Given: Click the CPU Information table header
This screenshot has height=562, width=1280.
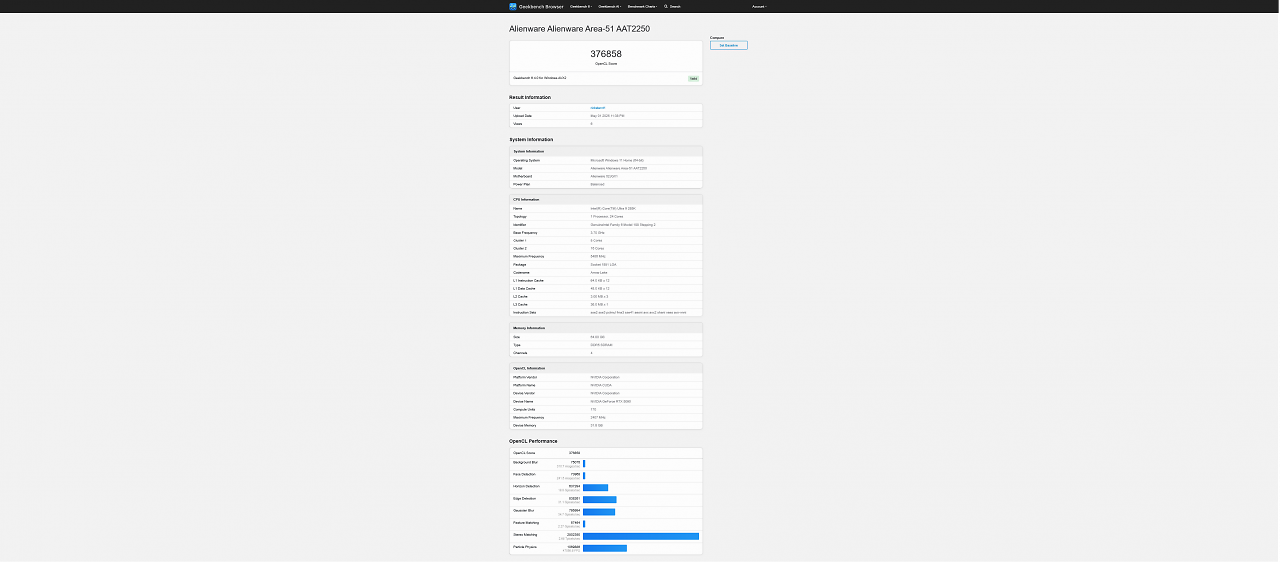Looking at the screenshot, I should click(x=606, y=199).
